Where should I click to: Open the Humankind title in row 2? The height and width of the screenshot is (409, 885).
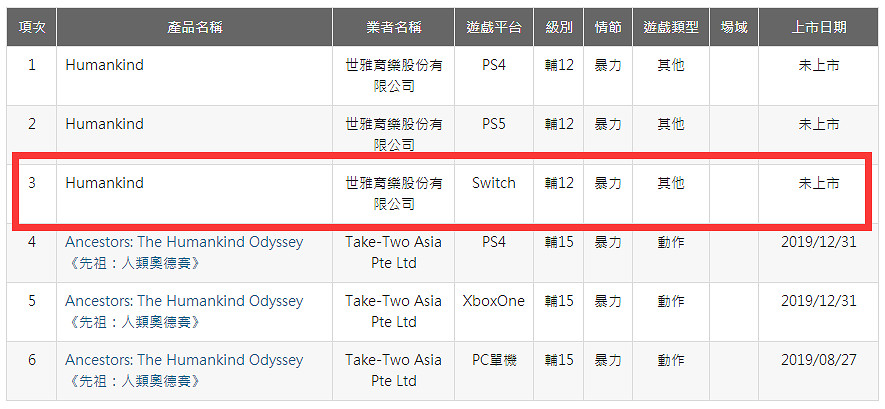tap(104, 124)
